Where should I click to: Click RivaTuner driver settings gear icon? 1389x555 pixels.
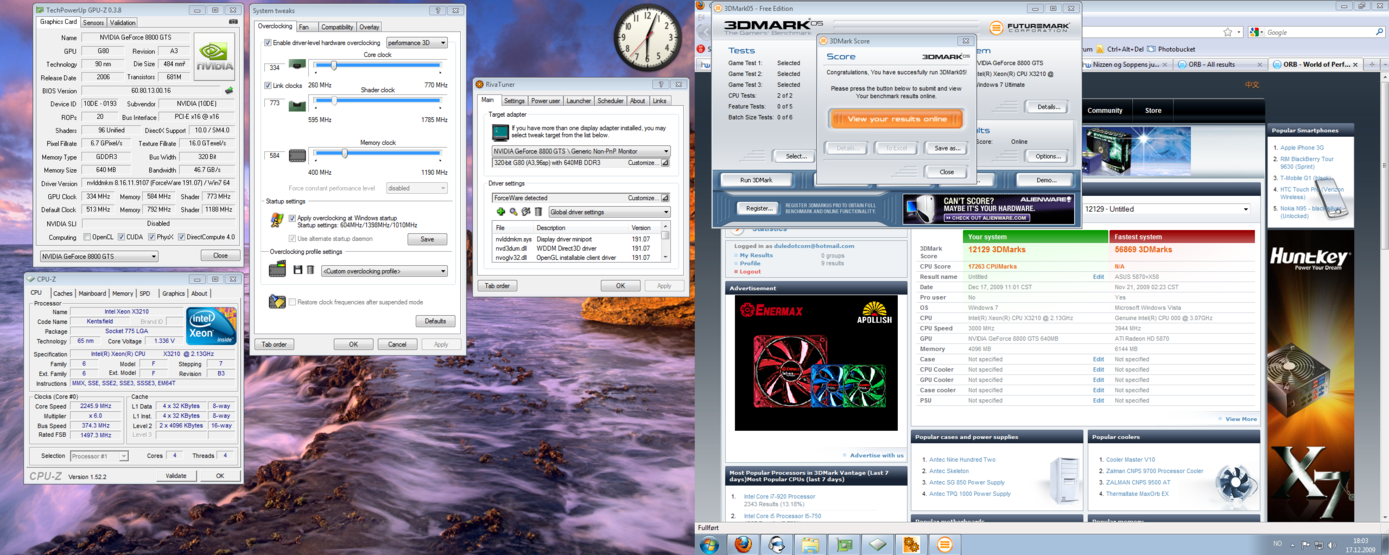(x=525, y=212)
